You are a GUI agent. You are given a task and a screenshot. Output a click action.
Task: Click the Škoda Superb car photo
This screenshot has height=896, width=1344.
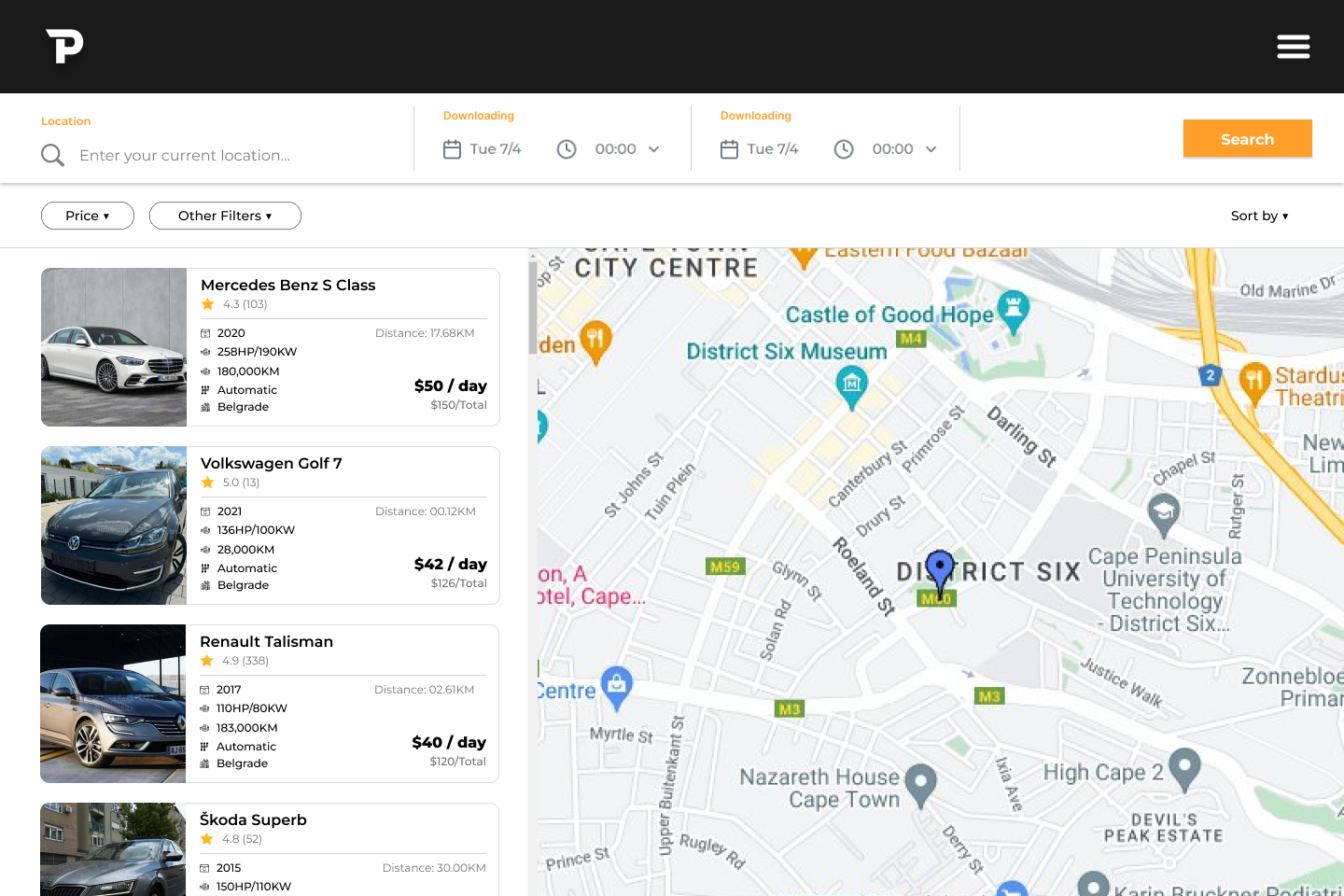[113, 849]
